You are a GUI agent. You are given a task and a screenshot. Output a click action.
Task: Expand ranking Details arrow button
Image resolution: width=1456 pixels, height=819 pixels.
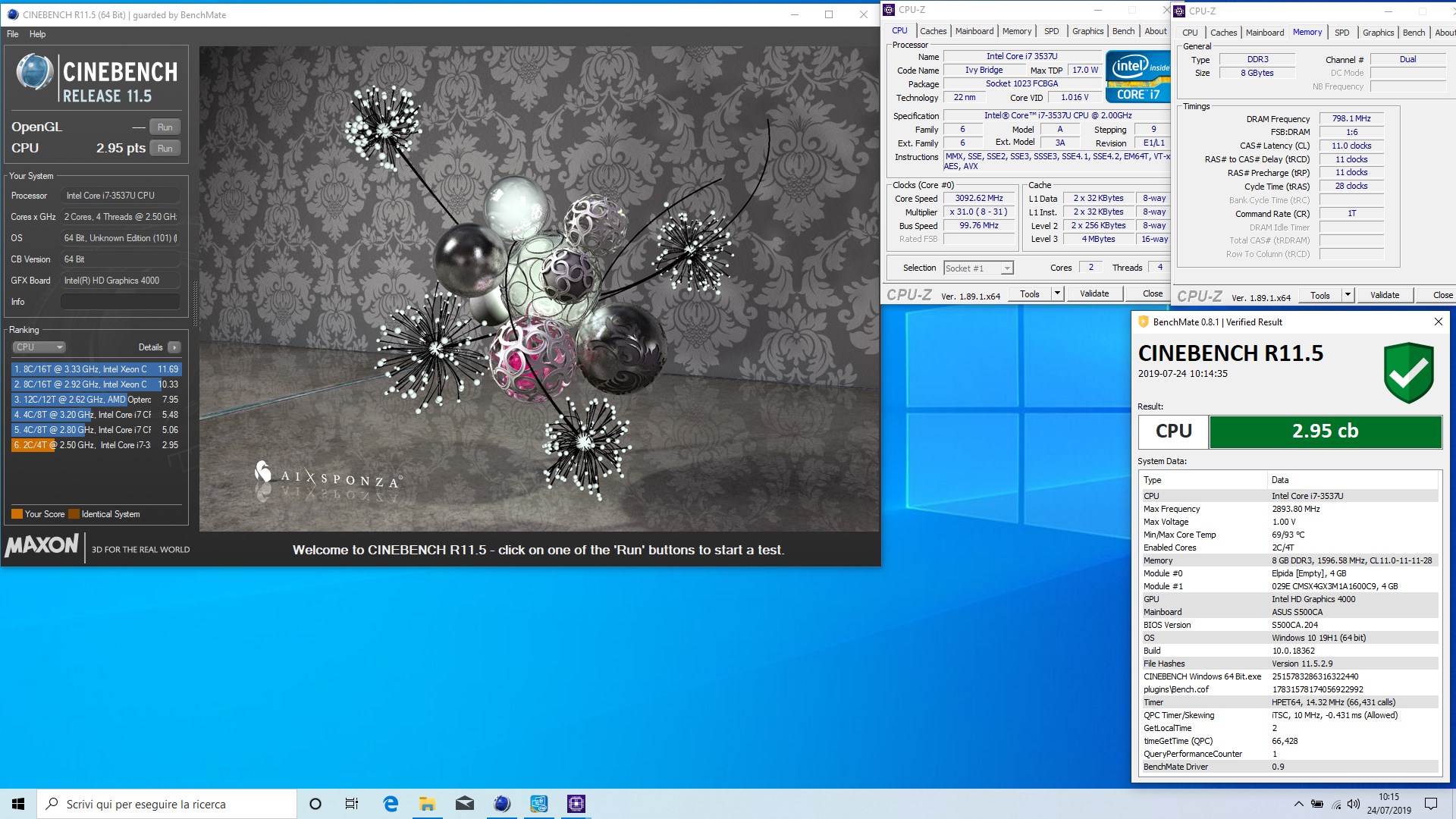point(174,347)
